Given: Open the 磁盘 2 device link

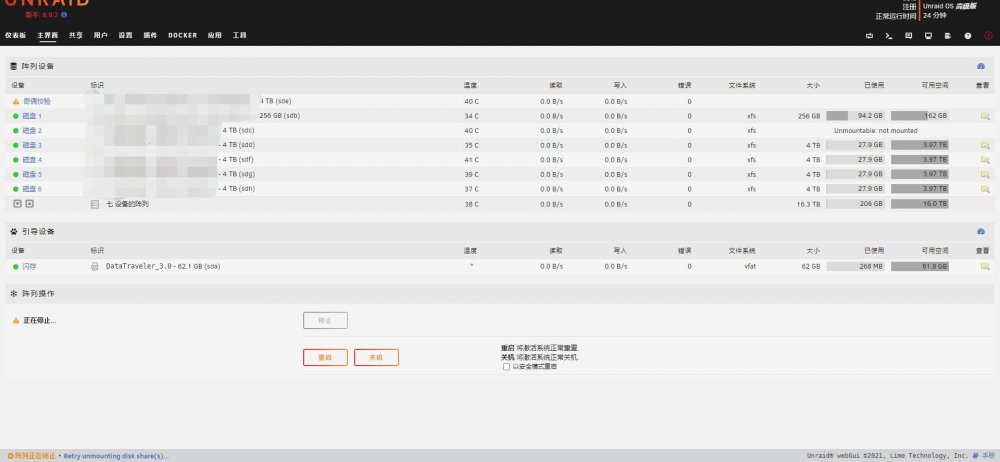Looking at the screenshot, I should point(32,131).
